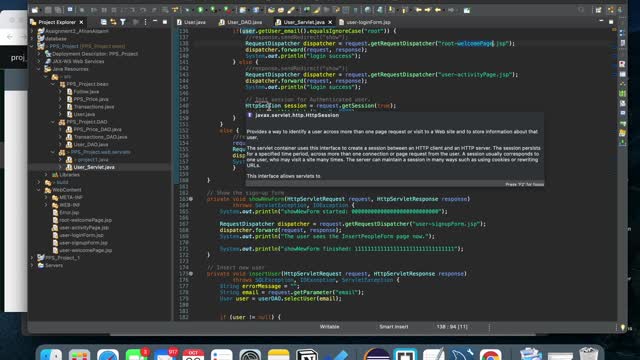640x360 pixels.
Task: Switch to the Java EE perspective icon
Action: click(x=611, y=10)
